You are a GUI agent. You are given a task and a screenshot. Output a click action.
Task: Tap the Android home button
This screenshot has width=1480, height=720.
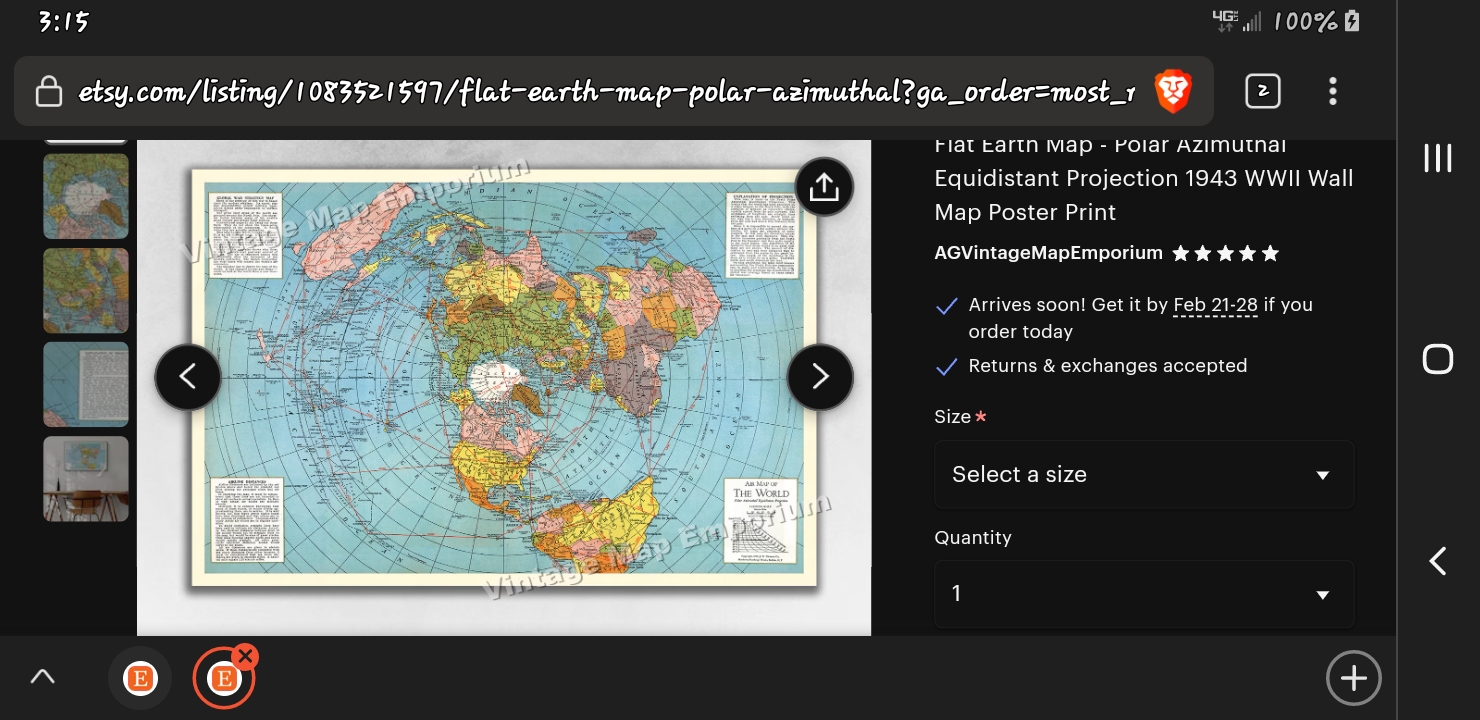[1438, 359]
